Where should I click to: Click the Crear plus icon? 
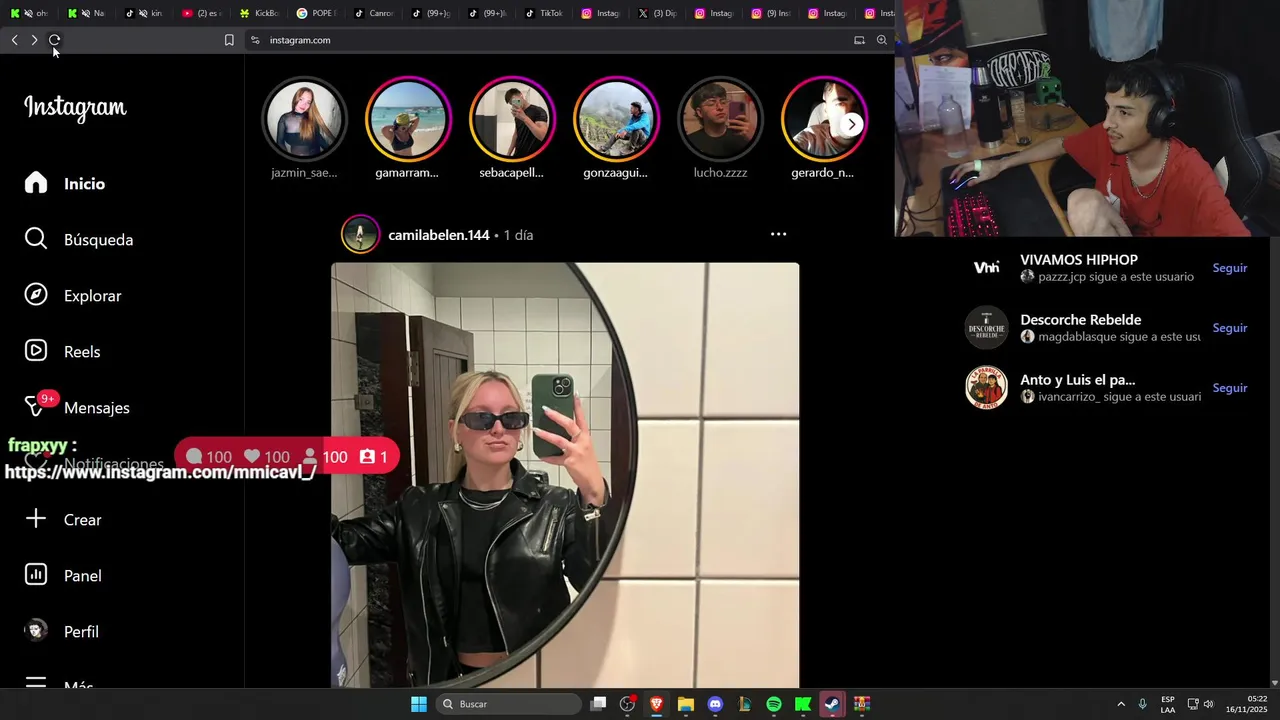[36, 519]
